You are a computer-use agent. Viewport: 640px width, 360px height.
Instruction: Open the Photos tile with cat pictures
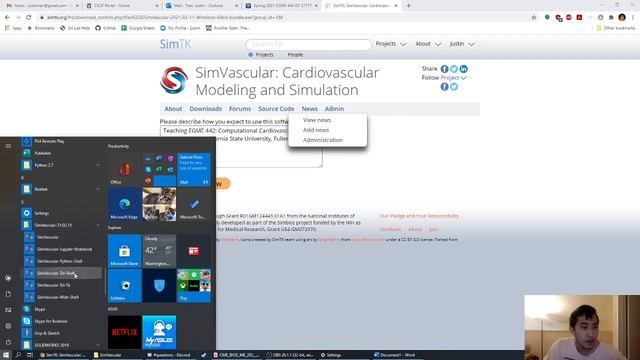tap(159, 204)
